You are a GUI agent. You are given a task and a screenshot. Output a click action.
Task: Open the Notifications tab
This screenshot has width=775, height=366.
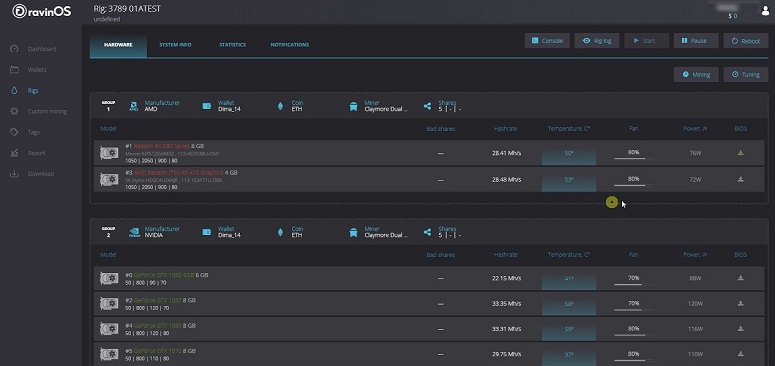pos(290,44)
